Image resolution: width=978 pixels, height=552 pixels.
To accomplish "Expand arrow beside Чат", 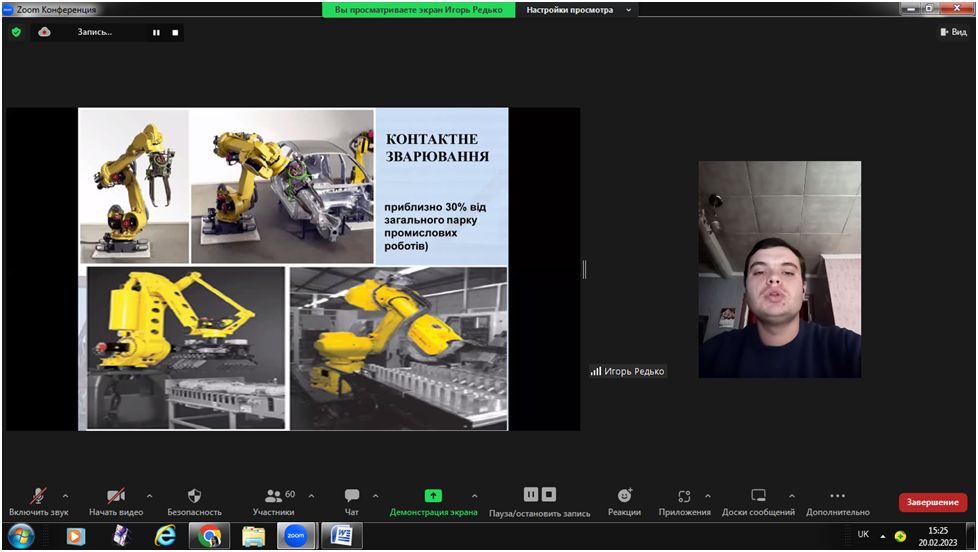I will click(375, 496).
